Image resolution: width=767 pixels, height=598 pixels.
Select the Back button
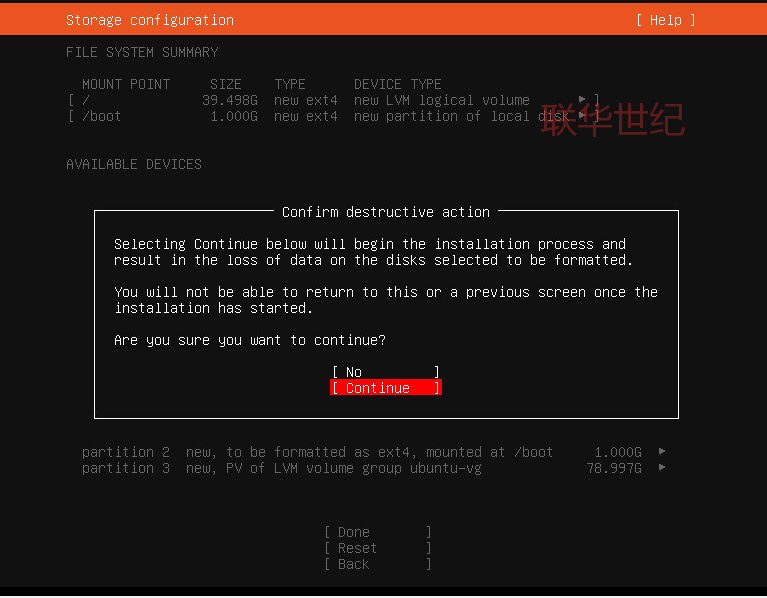pos(378,564)
